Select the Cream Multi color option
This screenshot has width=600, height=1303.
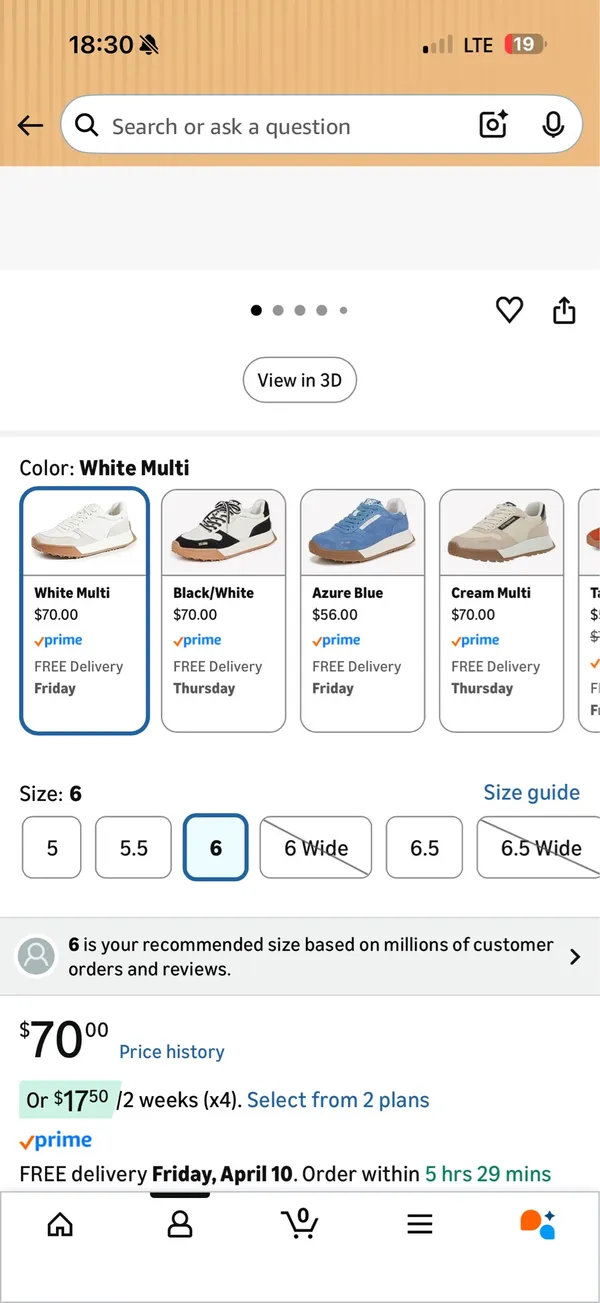point(502,610)
